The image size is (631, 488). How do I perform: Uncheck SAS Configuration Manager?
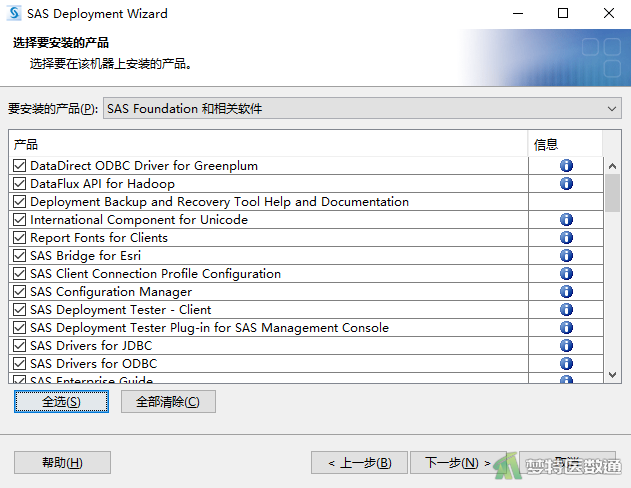[x=19, y=292]
